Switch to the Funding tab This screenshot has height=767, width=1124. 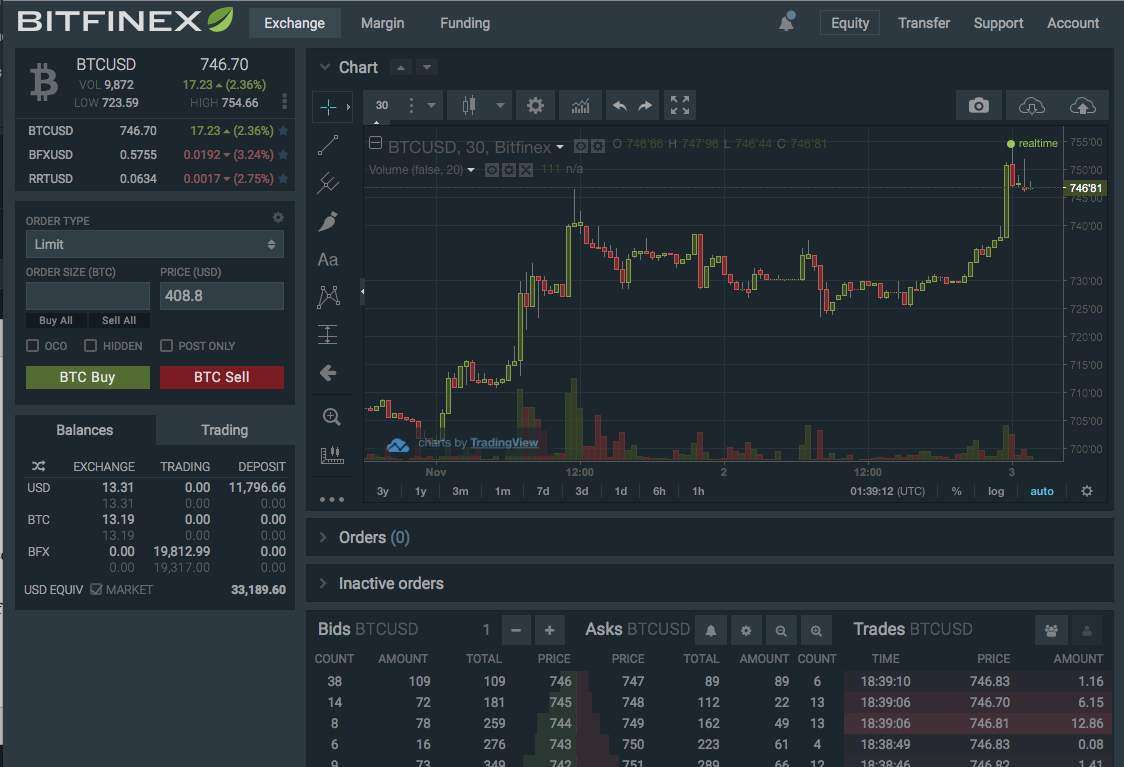(x=465, y=23)
